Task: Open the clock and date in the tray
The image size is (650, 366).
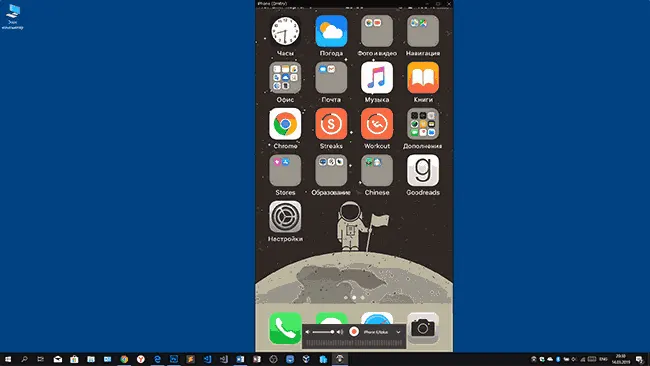Action: point(621,359)
